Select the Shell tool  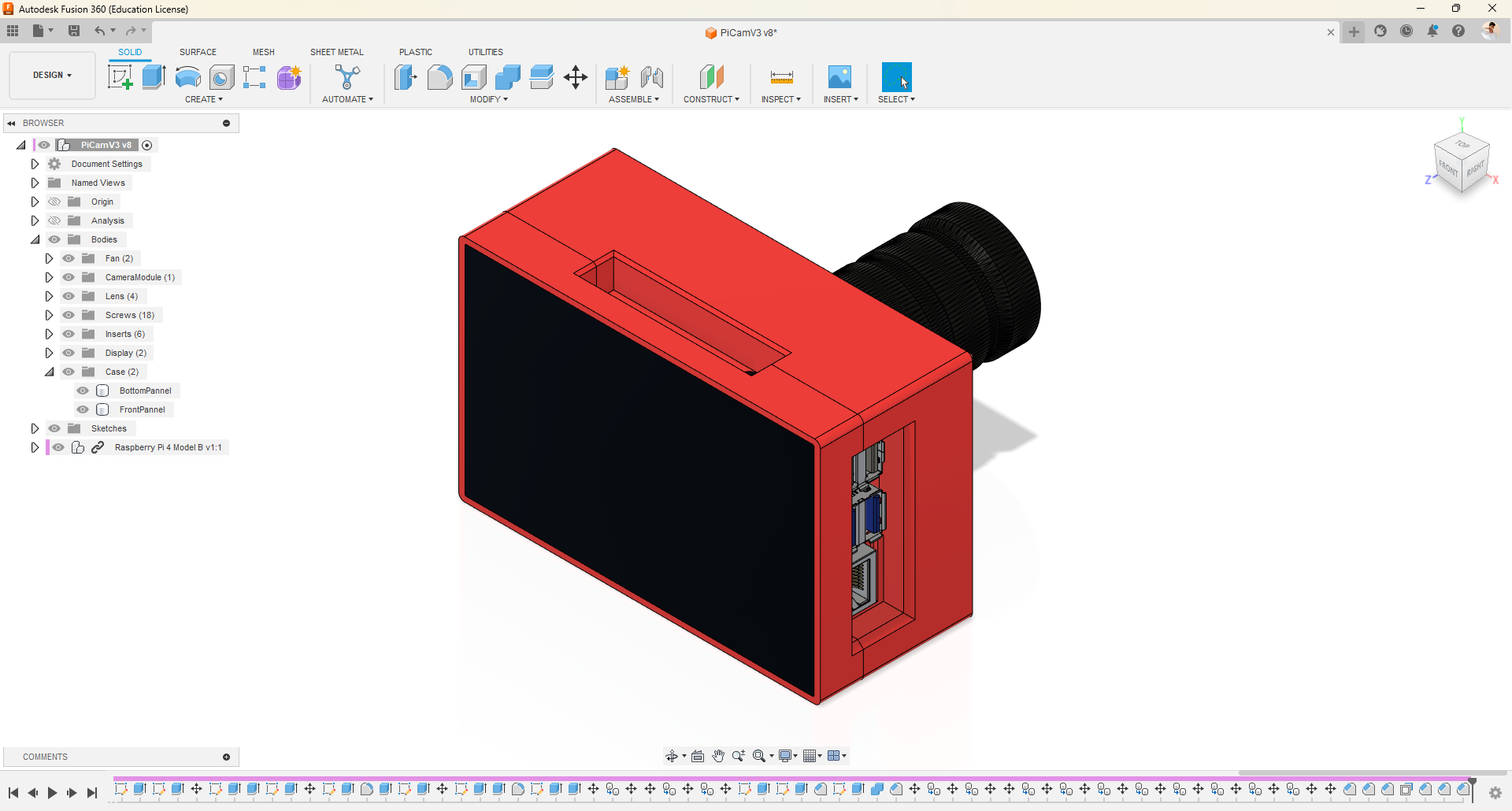tap(473, 77)
